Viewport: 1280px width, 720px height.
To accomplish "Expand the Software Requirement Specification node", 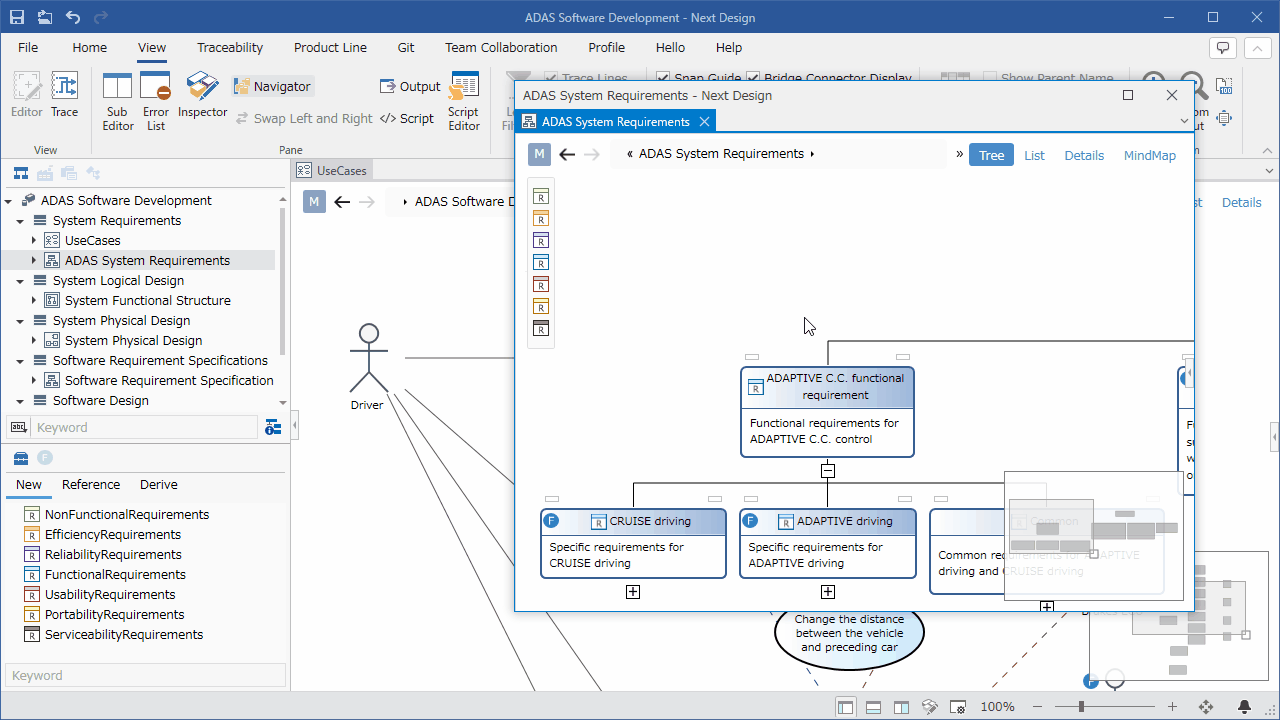I will (x=33, y=381).
